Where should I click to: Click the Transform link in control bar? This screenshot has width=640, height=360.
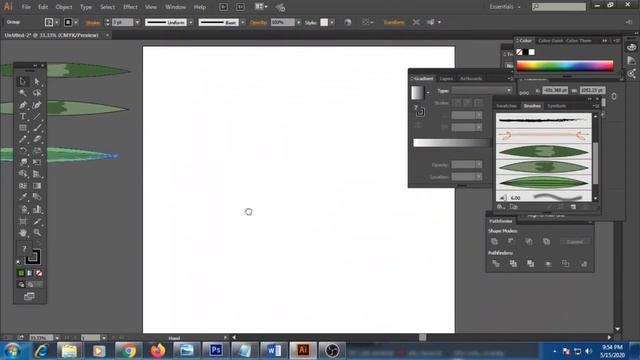click(x=393, y=22)
